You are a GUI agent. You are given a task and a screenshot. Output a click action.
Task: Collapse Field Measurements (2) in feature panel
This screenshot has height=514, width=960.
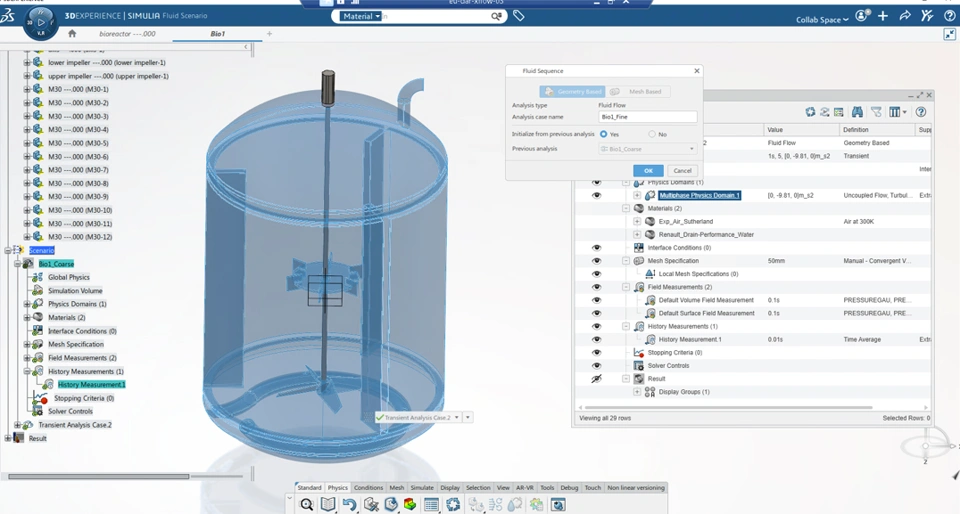(x=626, y=287)
